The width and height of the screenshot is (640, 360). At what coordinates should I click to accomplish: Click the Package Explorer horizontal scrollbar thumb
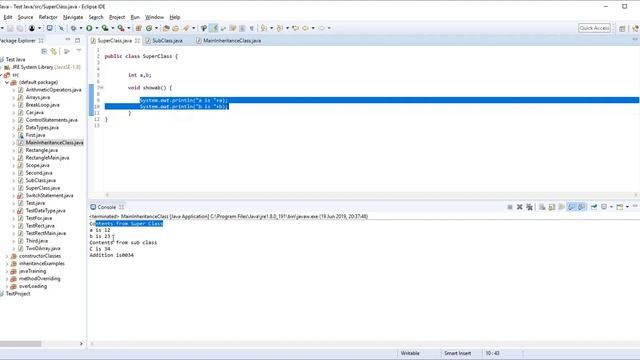click(x=20, y=344)
